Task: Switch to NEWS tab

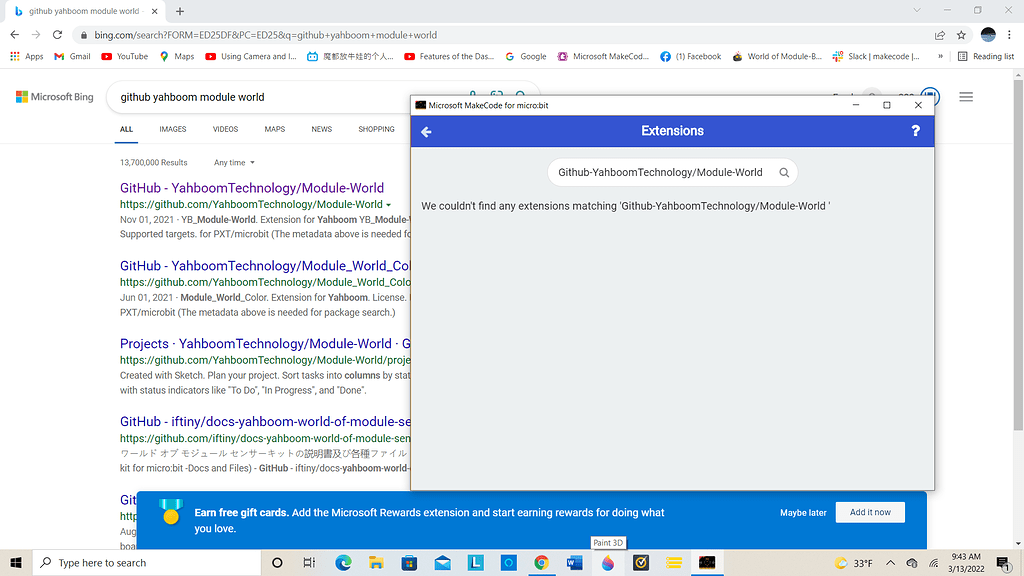Action: tap(322, 129)
